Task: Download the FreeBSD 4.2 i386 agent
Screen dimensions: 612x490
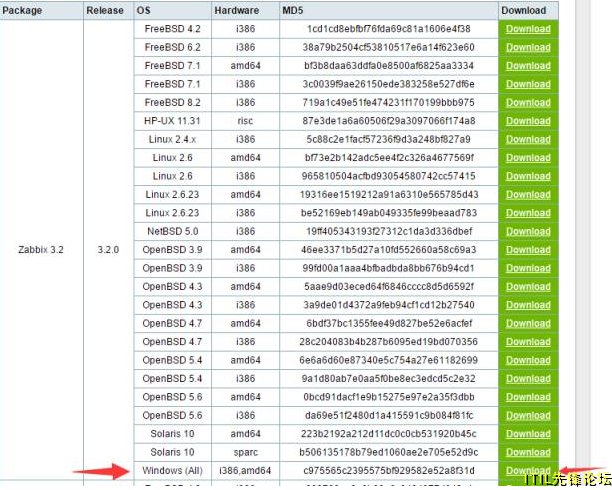Action: 528,29
